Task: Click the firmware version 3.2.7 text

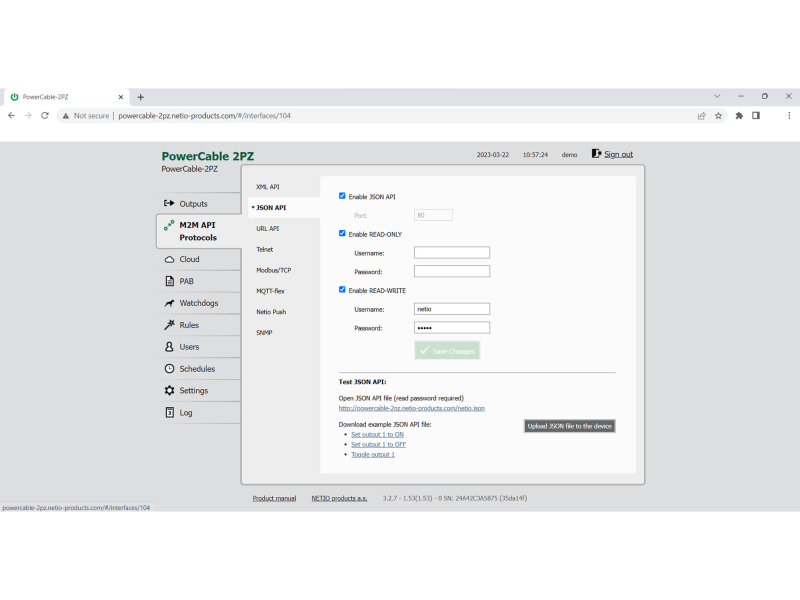Action: [455, 498]
